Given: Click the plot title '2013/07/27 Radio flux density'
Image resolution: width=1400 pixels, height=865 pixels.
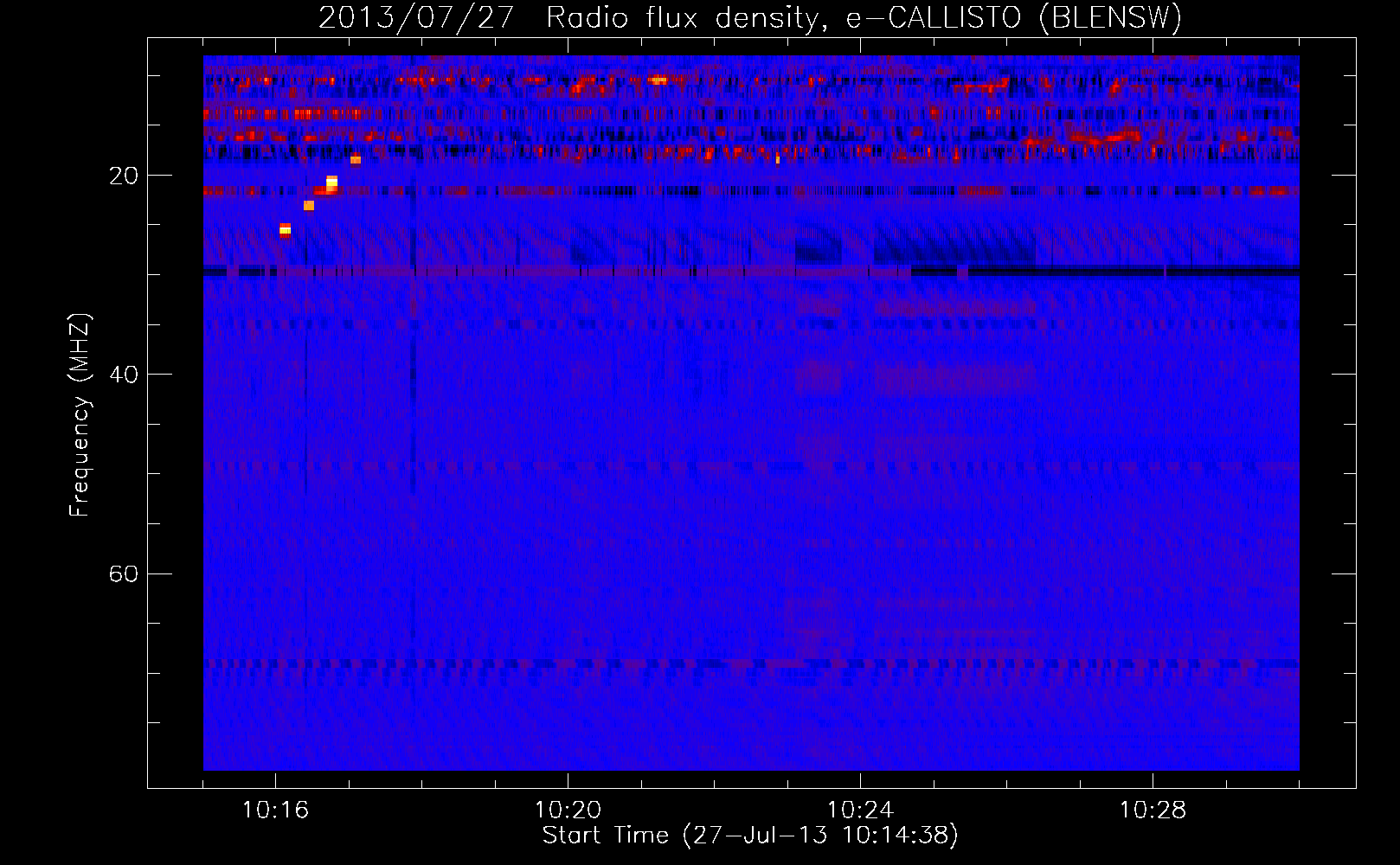Looking at the screenshot, I should [x=573, y=18].
